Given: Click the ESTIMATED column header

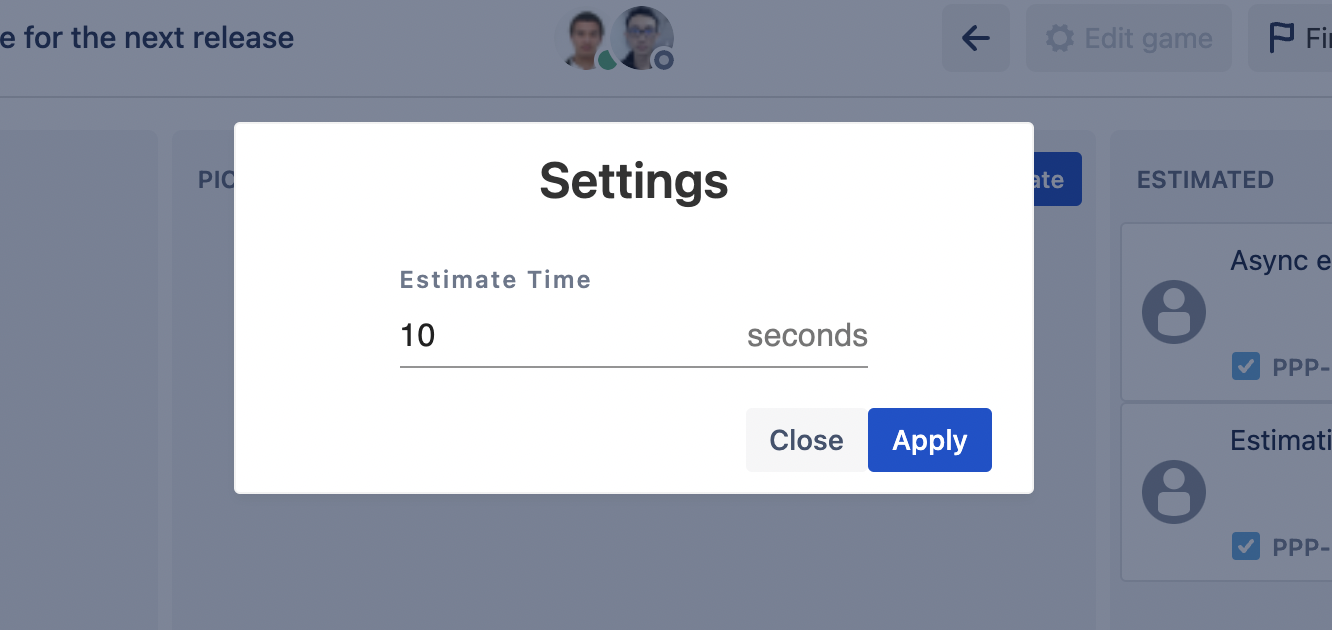Looking at the screenshot, I should click(x=1205, y=180).
